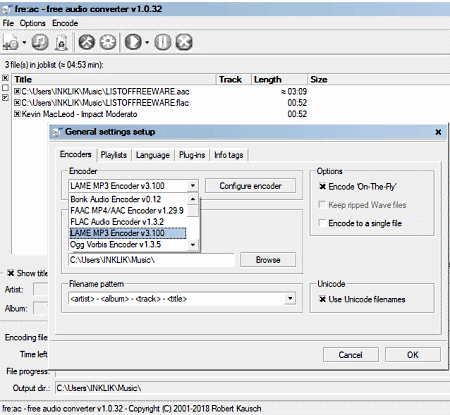Choose FLAC Audio Encoder v1.3.2
This screenshot has height=415, width=450.
[x=128, y=222]
